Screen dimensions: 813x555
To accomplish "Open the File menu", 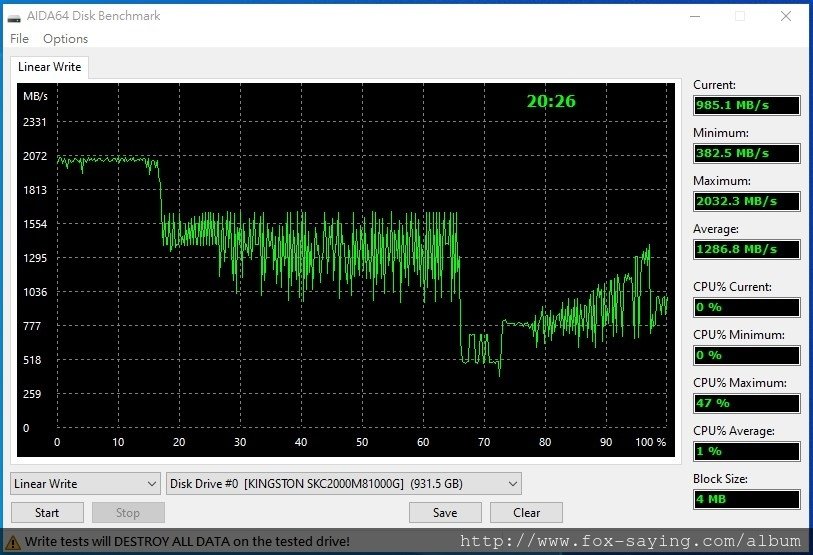I will pos(19,39).
